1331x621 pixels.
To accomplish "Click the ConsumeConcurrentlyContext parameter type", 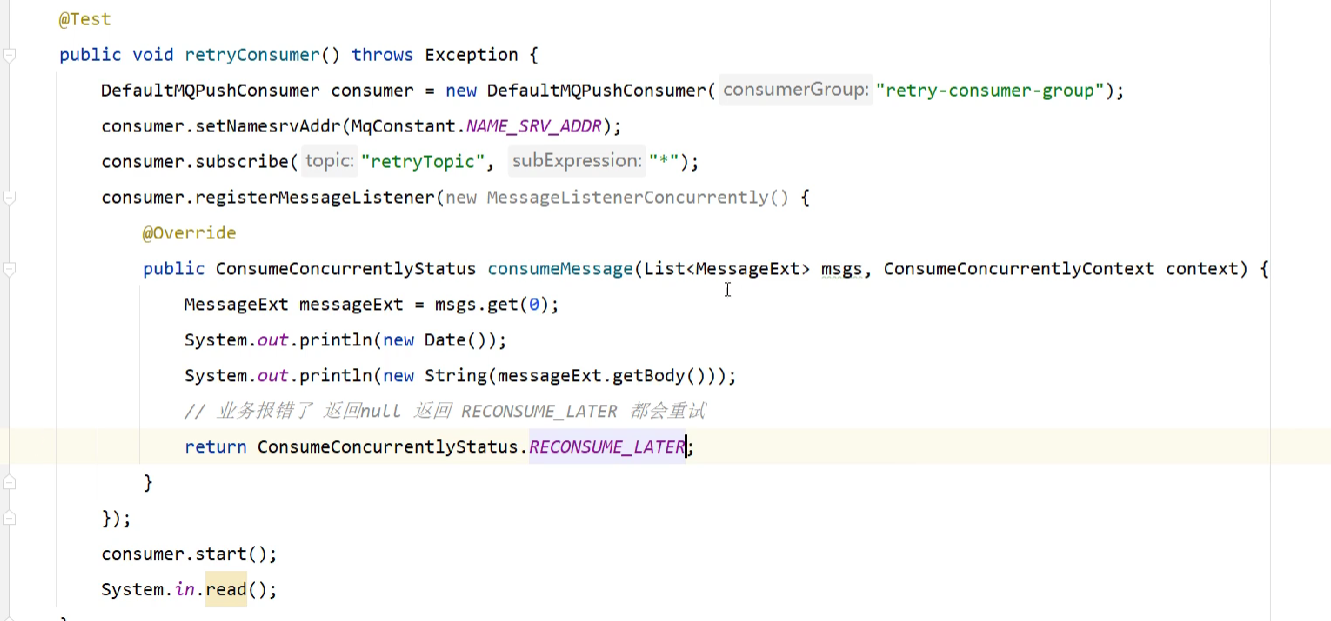I will [x=1019, y=269].
